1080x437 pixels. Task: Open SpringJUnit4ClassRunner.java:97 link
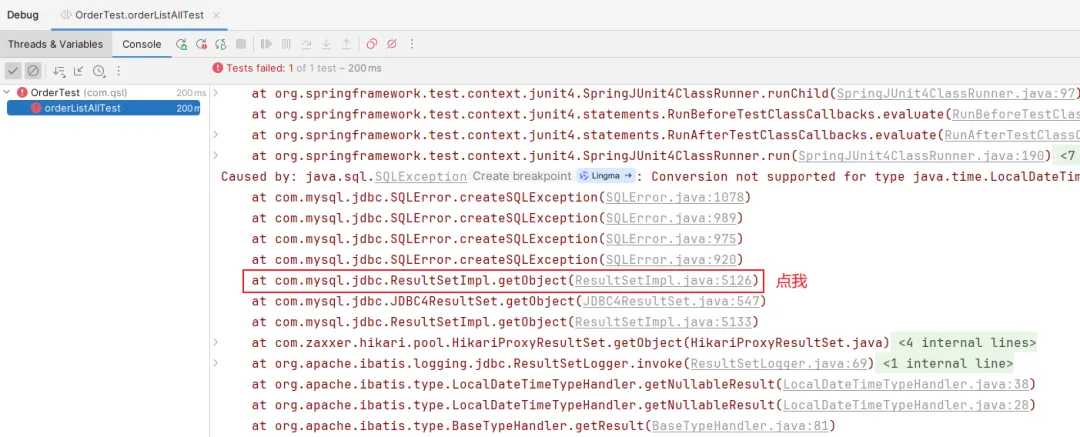pos(955,94)
